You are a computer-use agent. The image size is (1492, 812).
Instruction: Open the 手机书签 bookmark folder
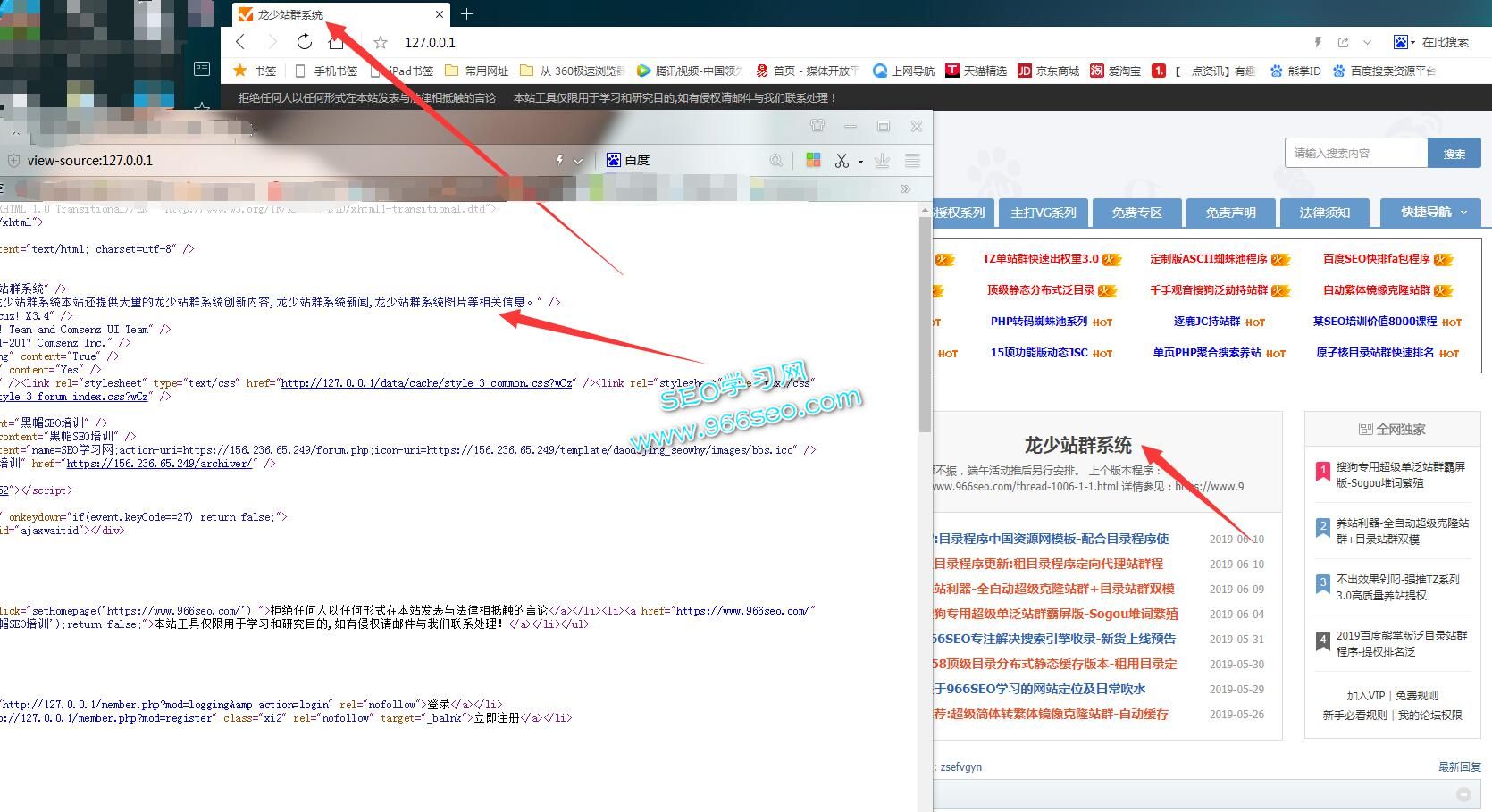coord(326,71)
